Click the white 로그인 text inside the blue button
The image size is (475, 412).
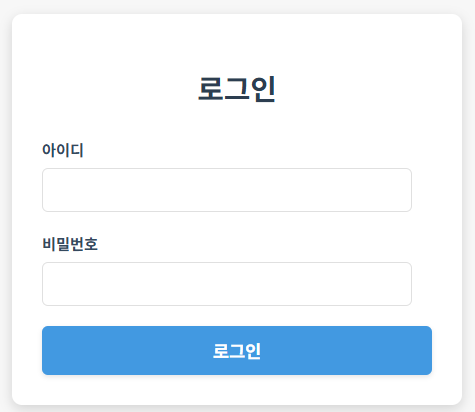pyautogui.click(x=237, y=351)
